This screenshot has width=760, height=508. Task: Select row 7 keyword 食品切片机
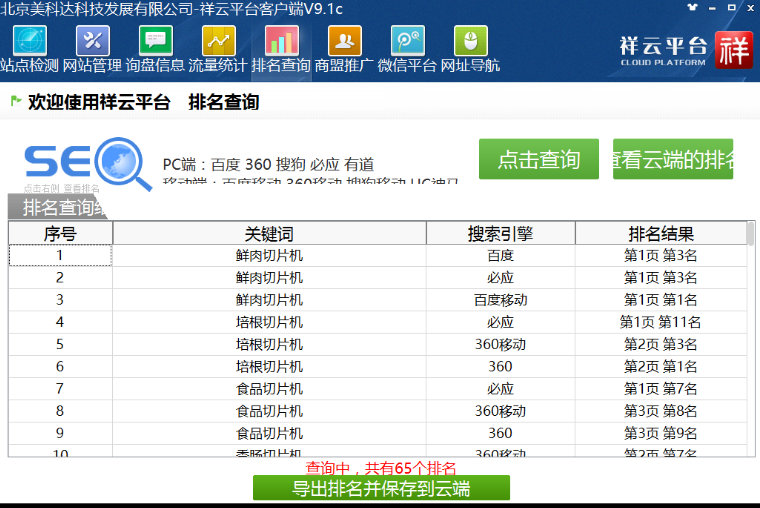coord(269,389)
